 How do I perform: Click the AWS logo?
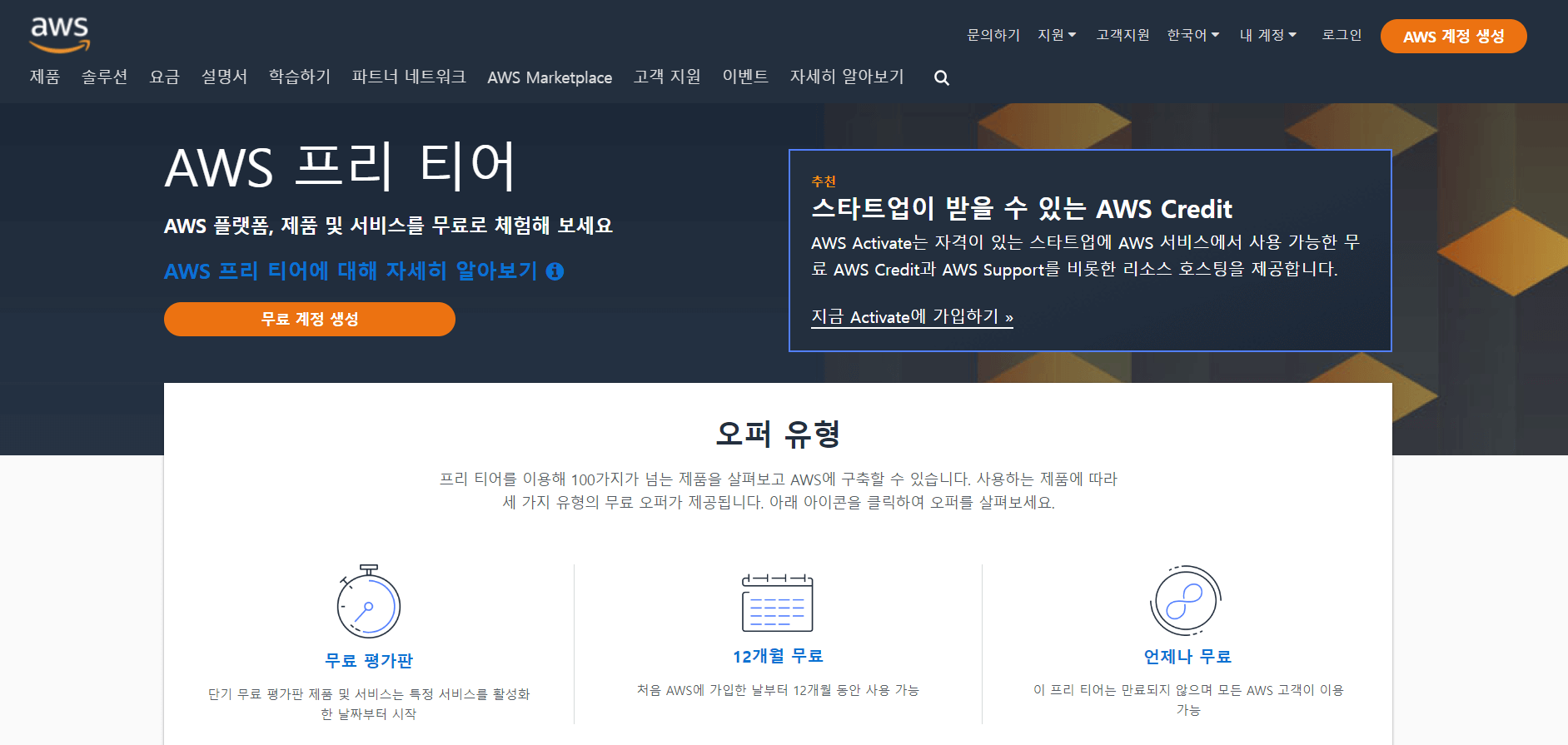point(60,34)
